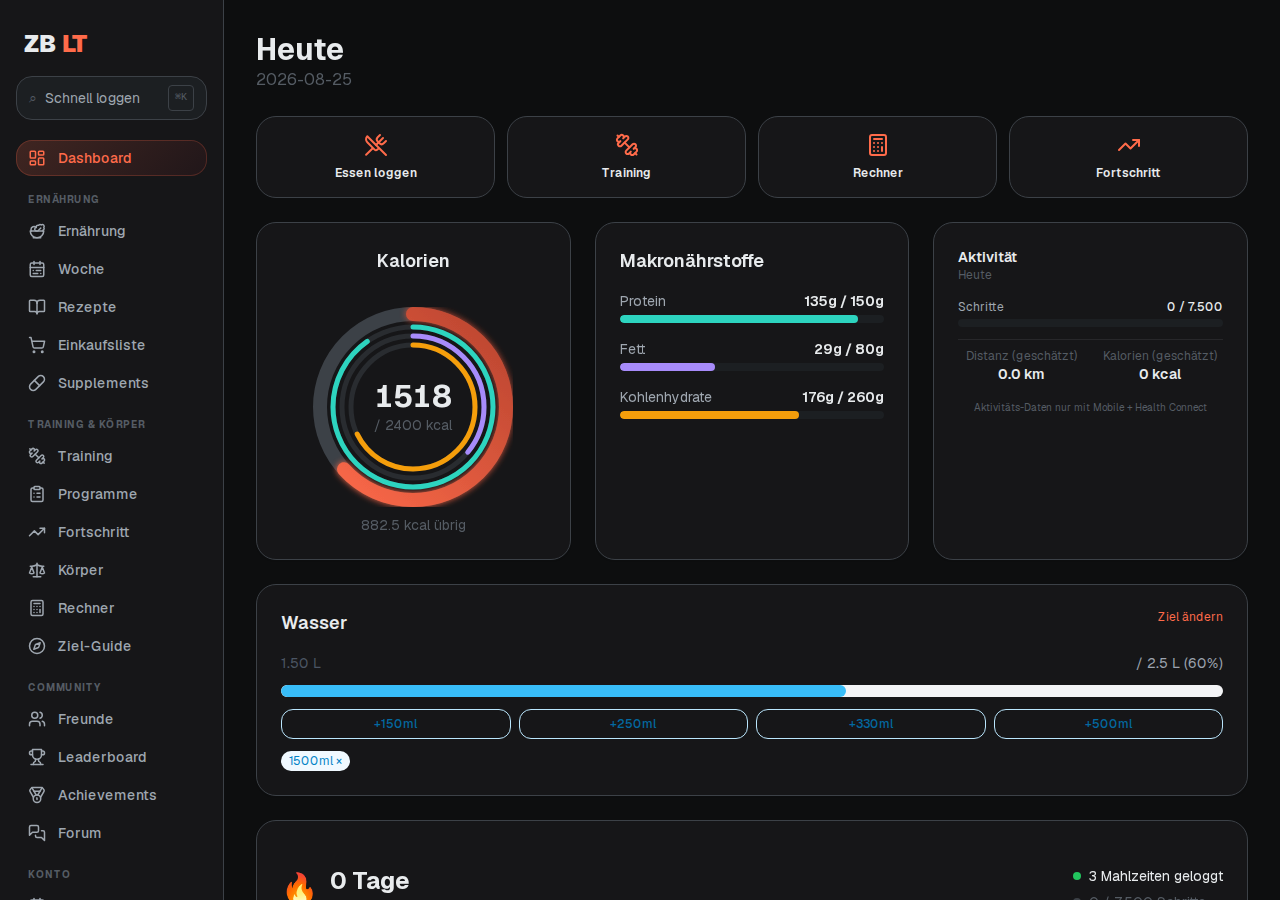
Task: Click the '/ 2.5 L (60%)' water goal text
Action: 1180,663
